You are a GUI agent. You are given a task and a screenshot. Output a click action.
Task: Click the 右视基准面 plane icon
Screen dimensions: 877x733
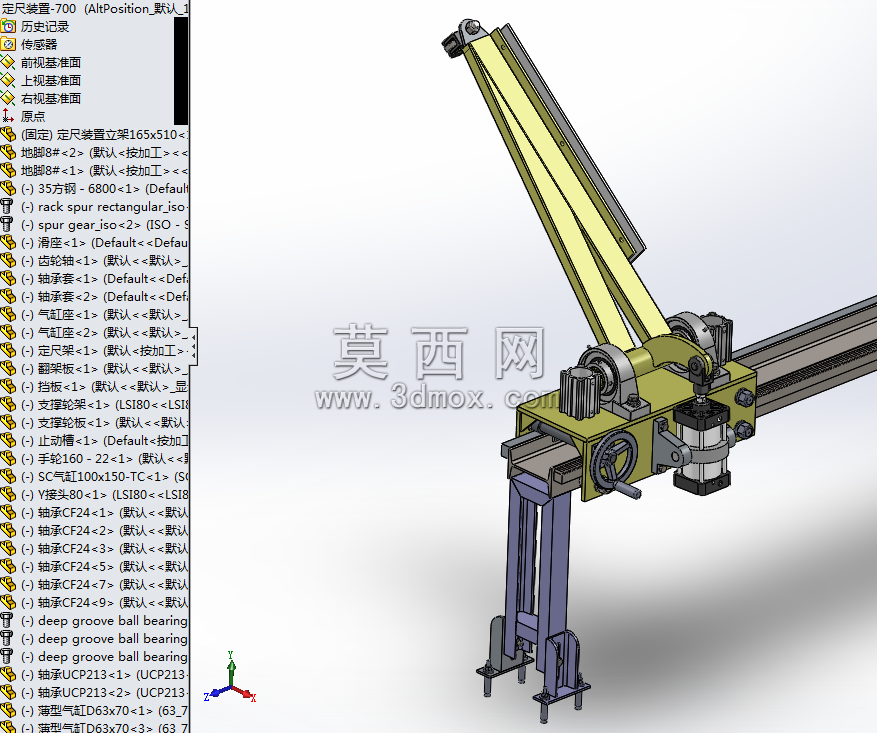8,98
